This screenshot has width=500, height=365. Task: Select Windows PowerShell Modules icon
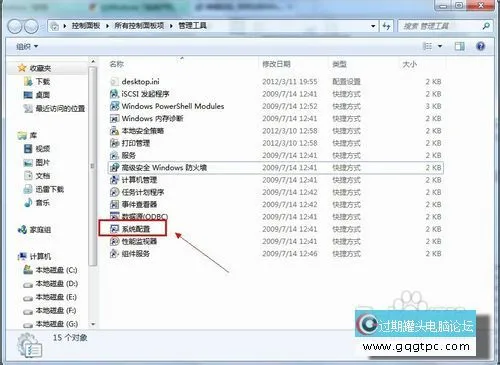click(114, 106)
